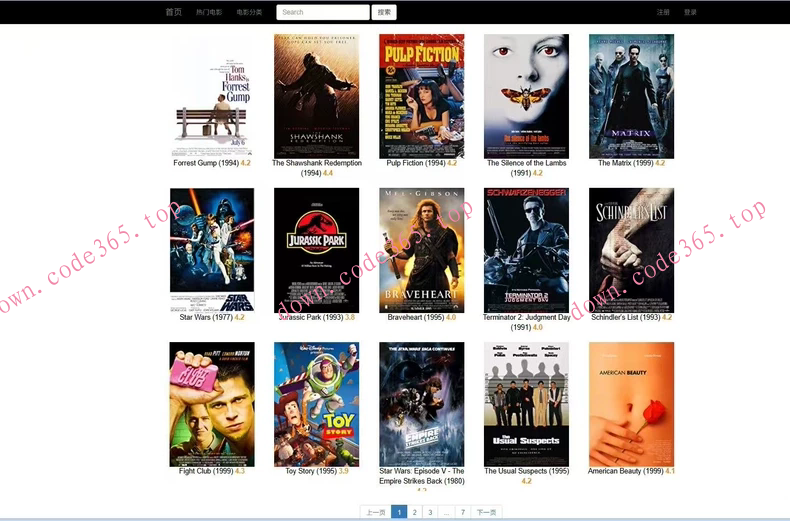This screenshot has height=521, width=790.
Task: Open the Toy Story poster
Action: click(316, 404)
